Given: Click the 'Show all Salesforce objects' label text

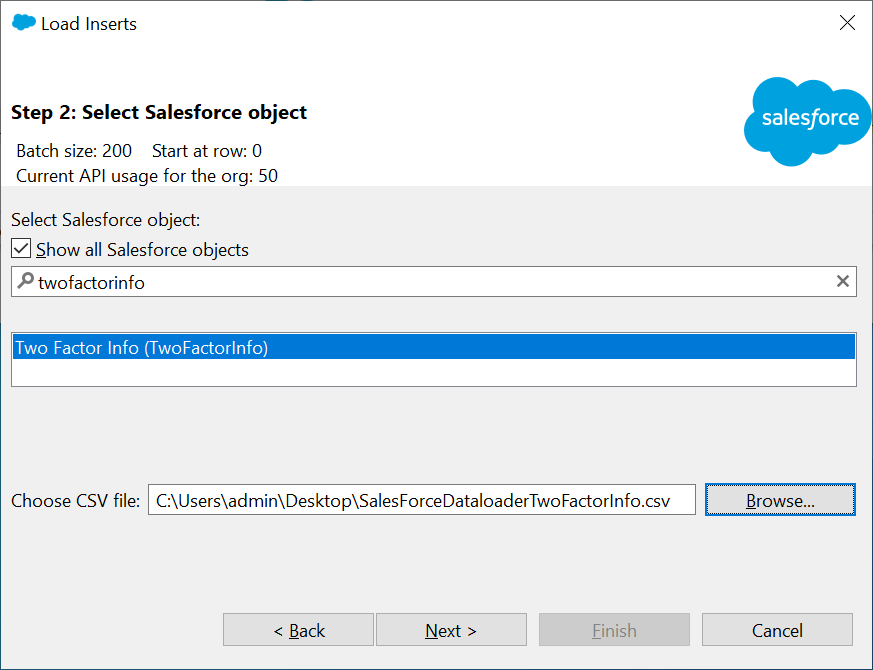Looking at the screenshot, I should 142,249.
